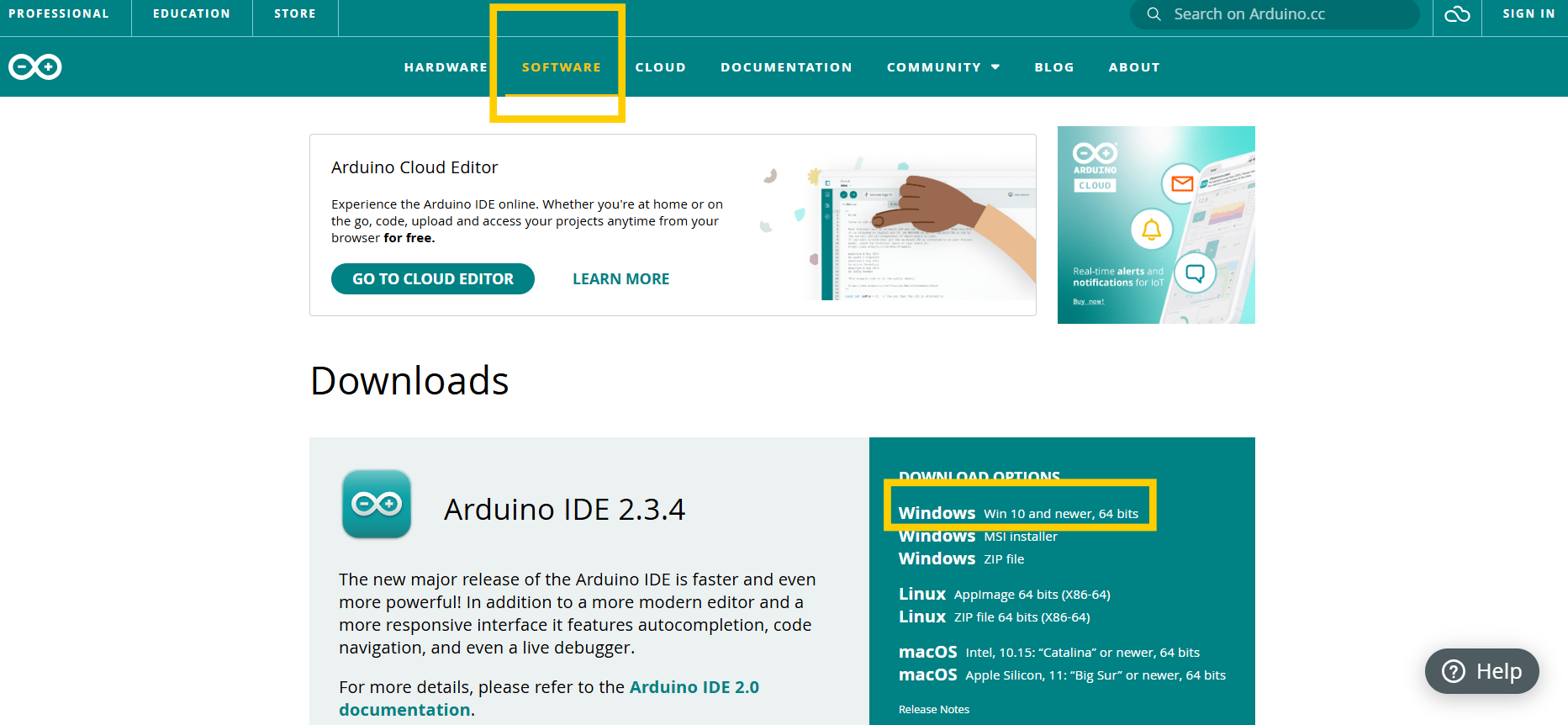Click the Learn More link

pyautogui.click(x=621, y=279)
